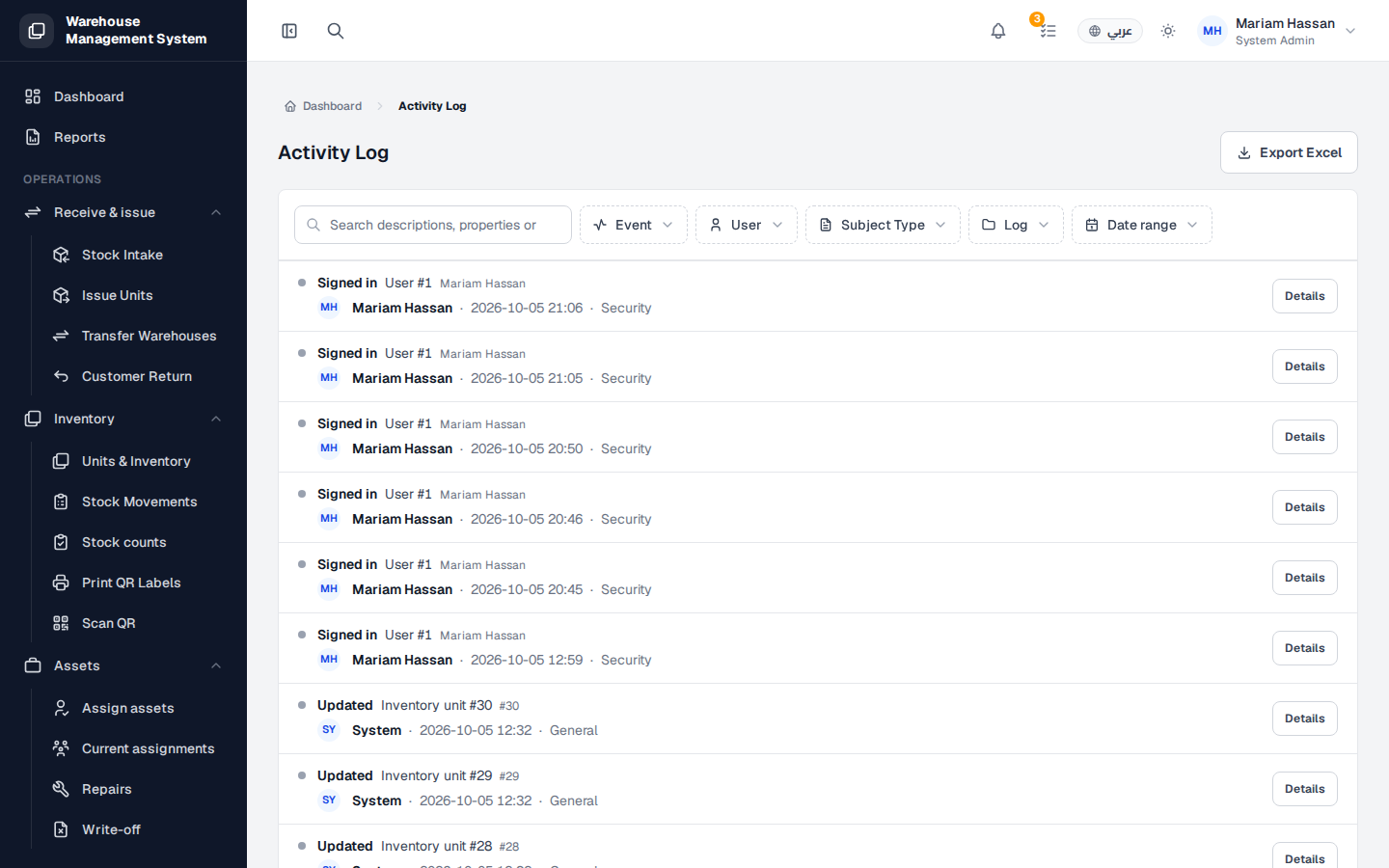Viewport: 1389px width, 868px height.
Task: Focus the search descriptions input field
Action: pyautogui.click(x=433, y=225)
